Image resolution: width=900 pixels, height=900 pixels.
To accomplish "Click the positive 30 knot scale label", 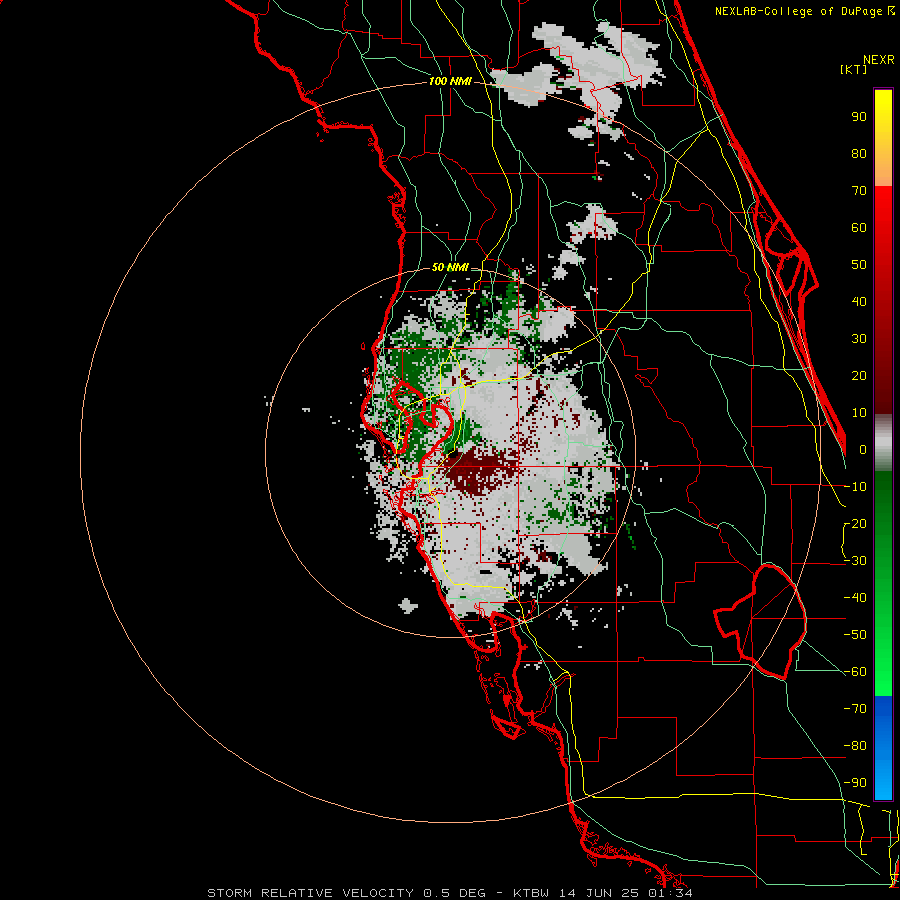I will pos(859,339).
